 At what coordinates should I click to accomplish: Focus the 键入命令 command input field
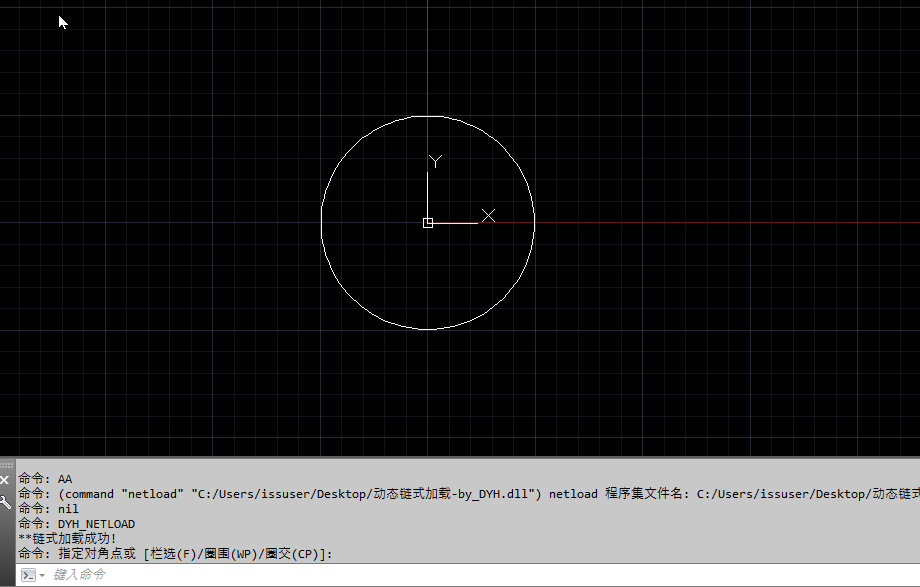pos(300,575)
